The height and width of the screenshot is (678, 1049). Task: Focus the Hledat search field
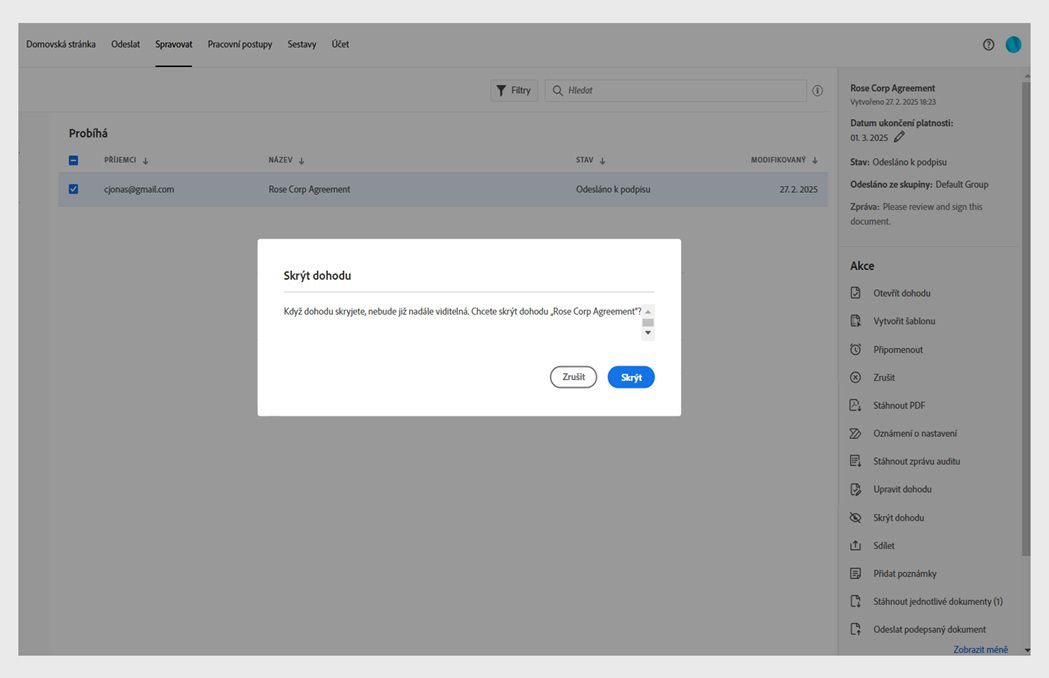click(676, 90)
